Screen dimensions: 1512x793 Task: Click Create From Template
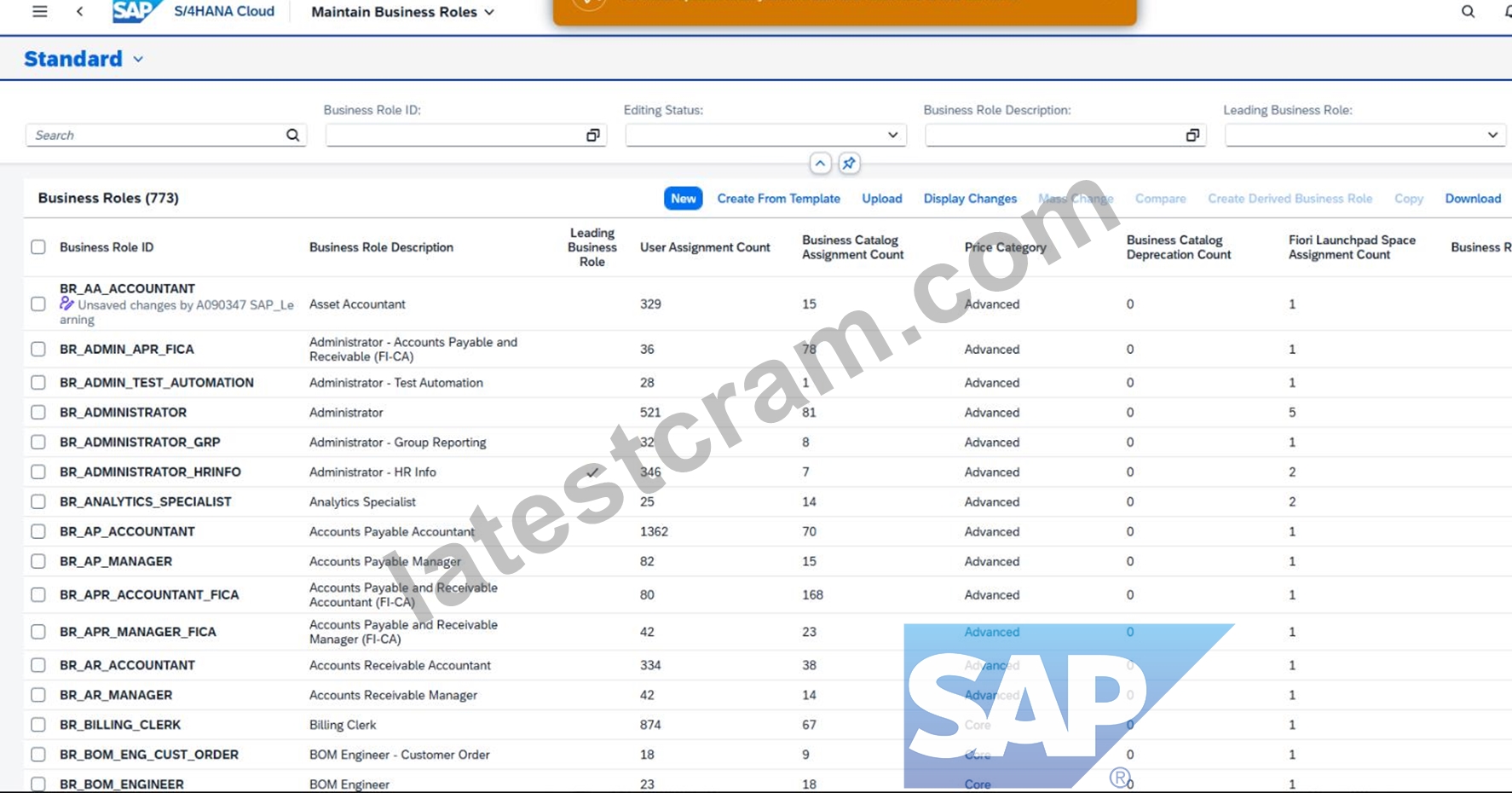[778, 199]
